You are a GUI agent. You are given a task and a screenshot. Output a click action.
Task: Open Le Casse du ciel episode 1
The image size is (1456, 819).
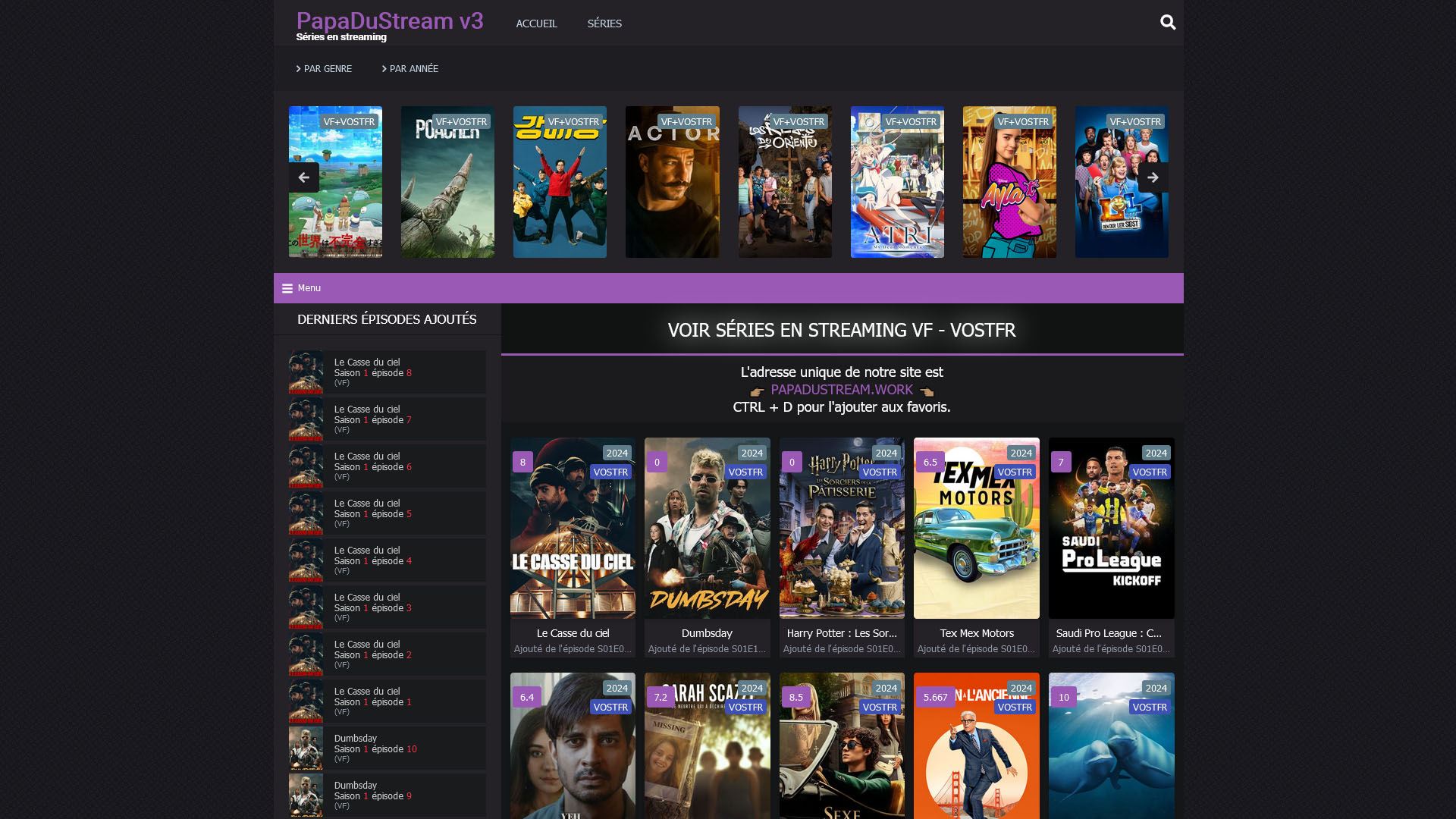point(388,701)
